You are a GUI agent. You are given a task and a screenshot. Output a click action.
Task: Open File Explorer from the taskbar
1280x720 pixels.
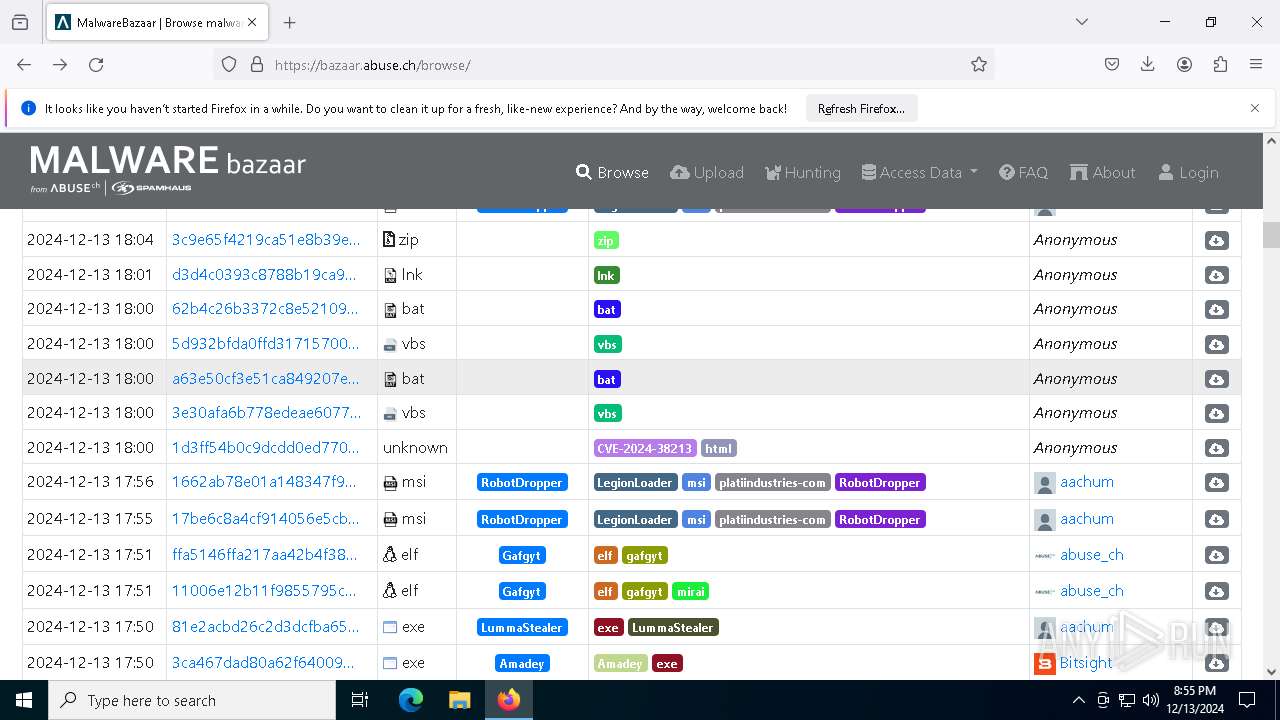tap(459, 700)
